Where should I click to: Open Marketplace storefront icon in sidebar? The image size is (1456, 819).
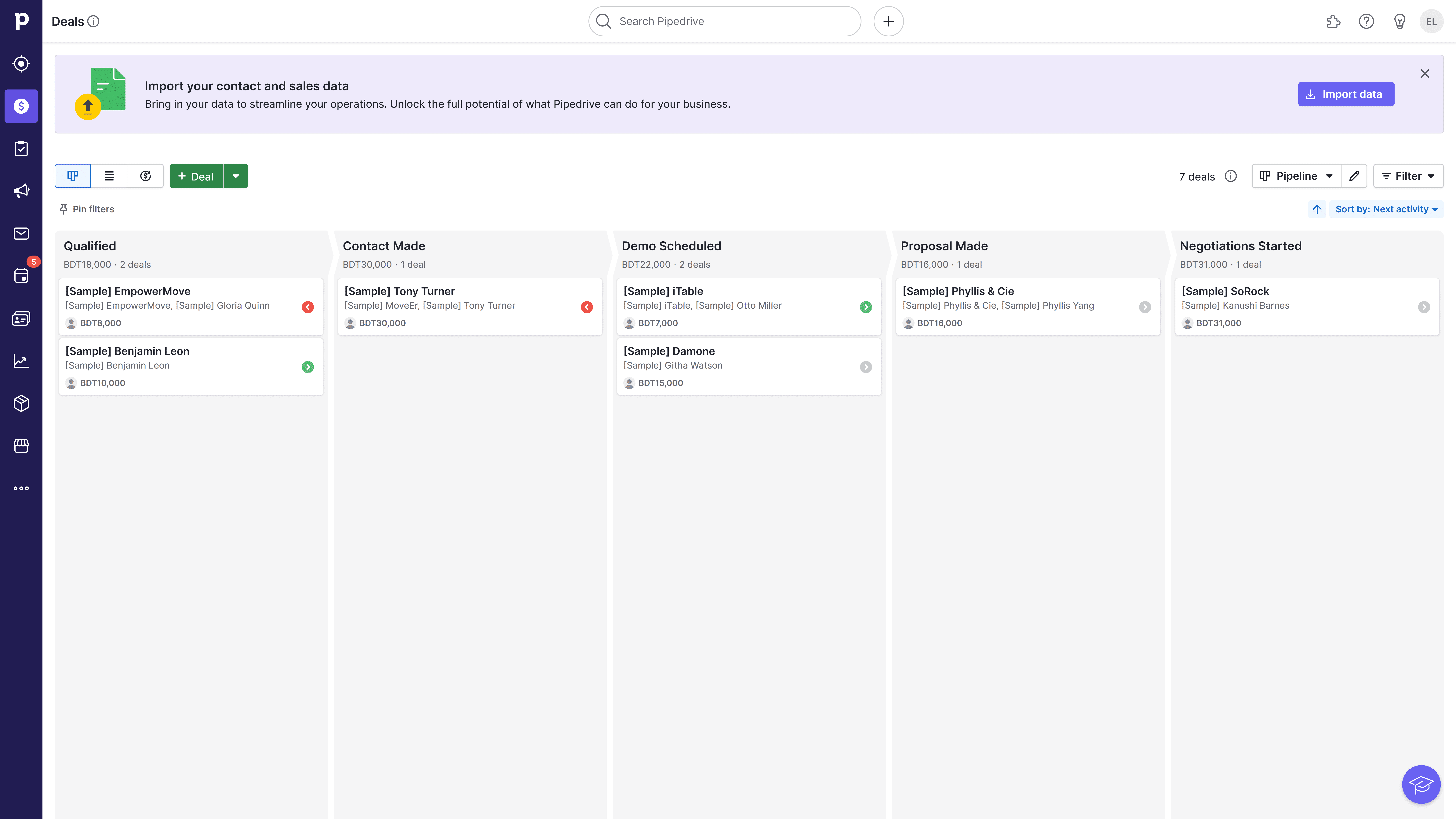(x=21, y=446)
